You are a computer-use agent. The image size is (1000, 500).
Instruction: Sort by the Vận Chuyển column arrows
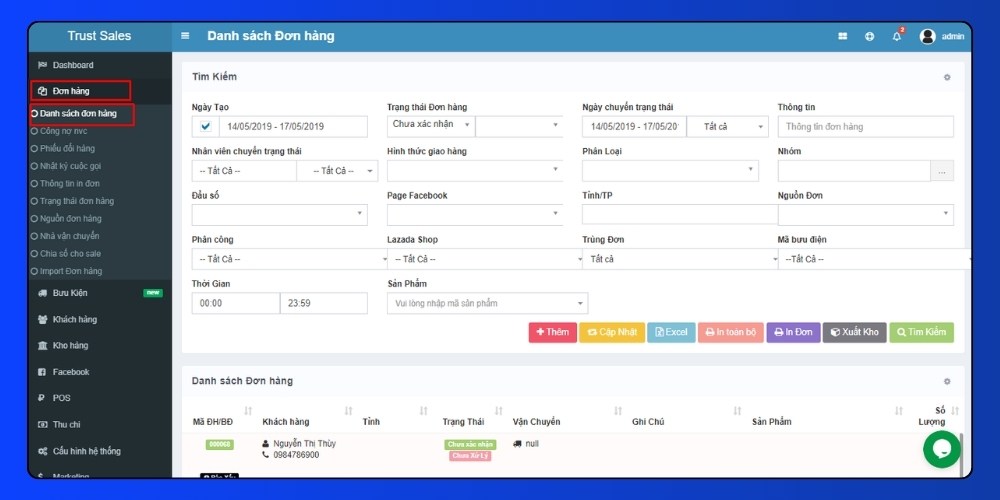pos(618,411)
